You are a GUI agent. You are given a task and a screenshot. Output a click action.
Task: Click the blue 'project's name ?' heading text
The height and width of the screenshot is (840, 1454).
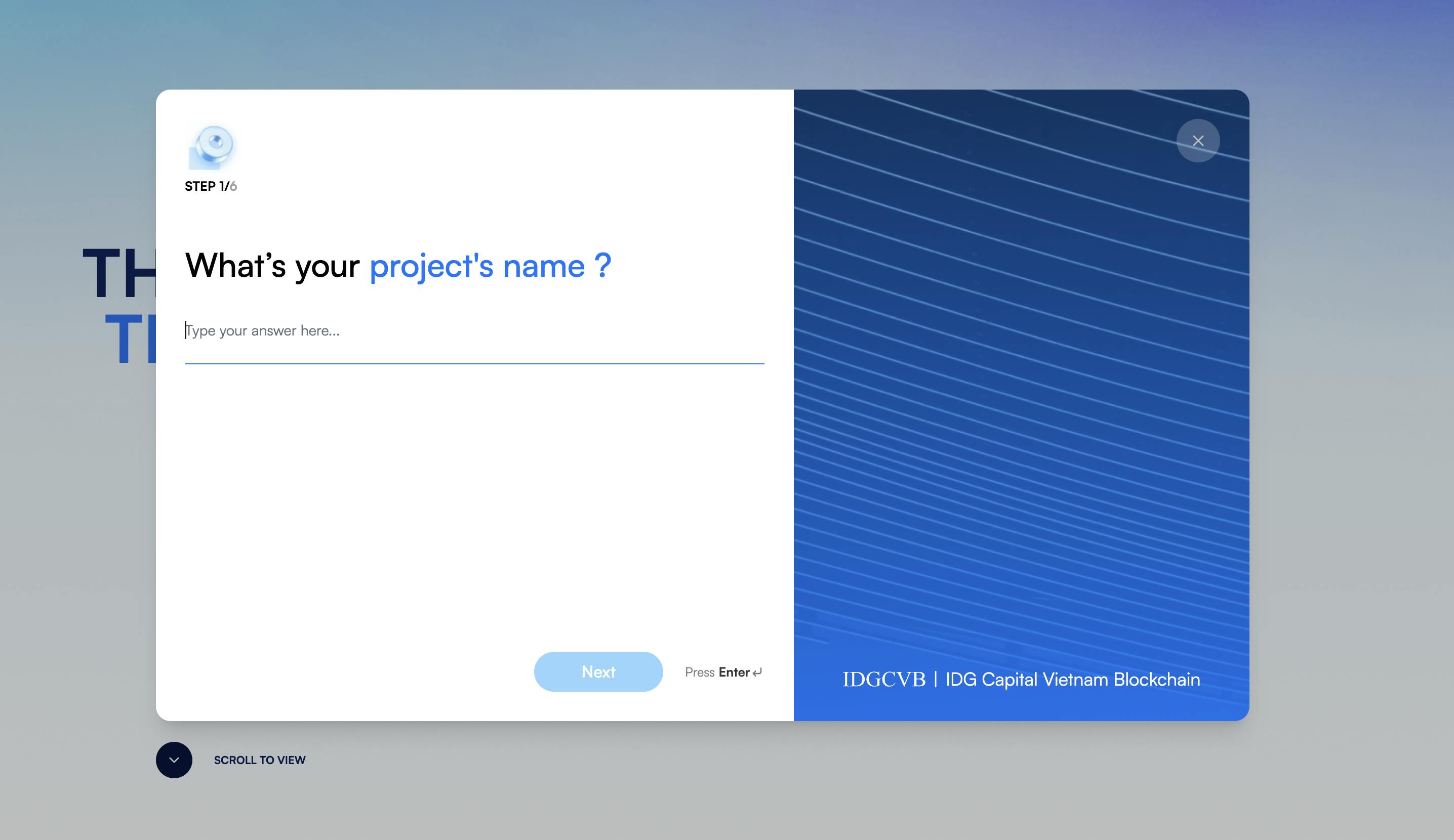tap(491, 266)
